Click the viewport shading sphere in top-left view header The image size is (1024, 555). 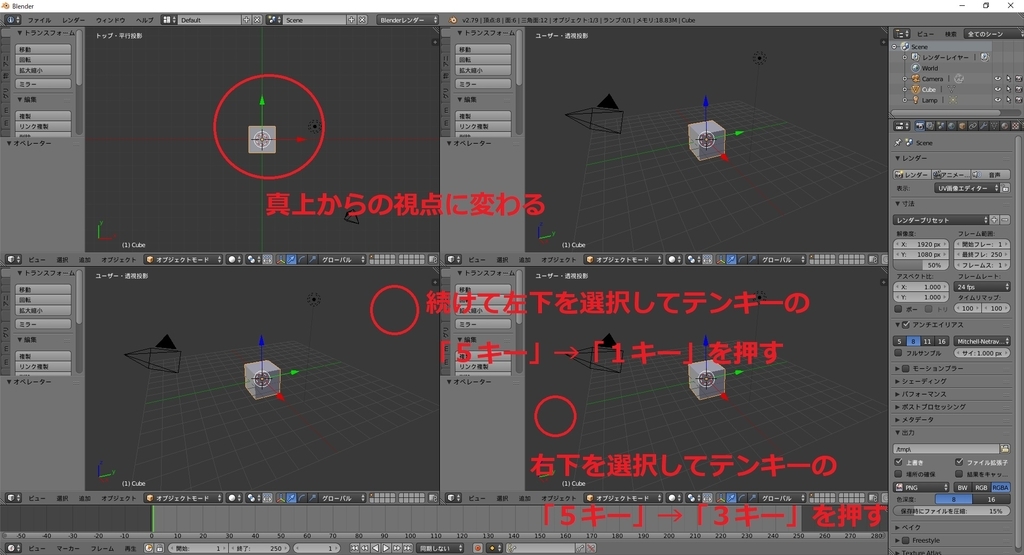232,259
